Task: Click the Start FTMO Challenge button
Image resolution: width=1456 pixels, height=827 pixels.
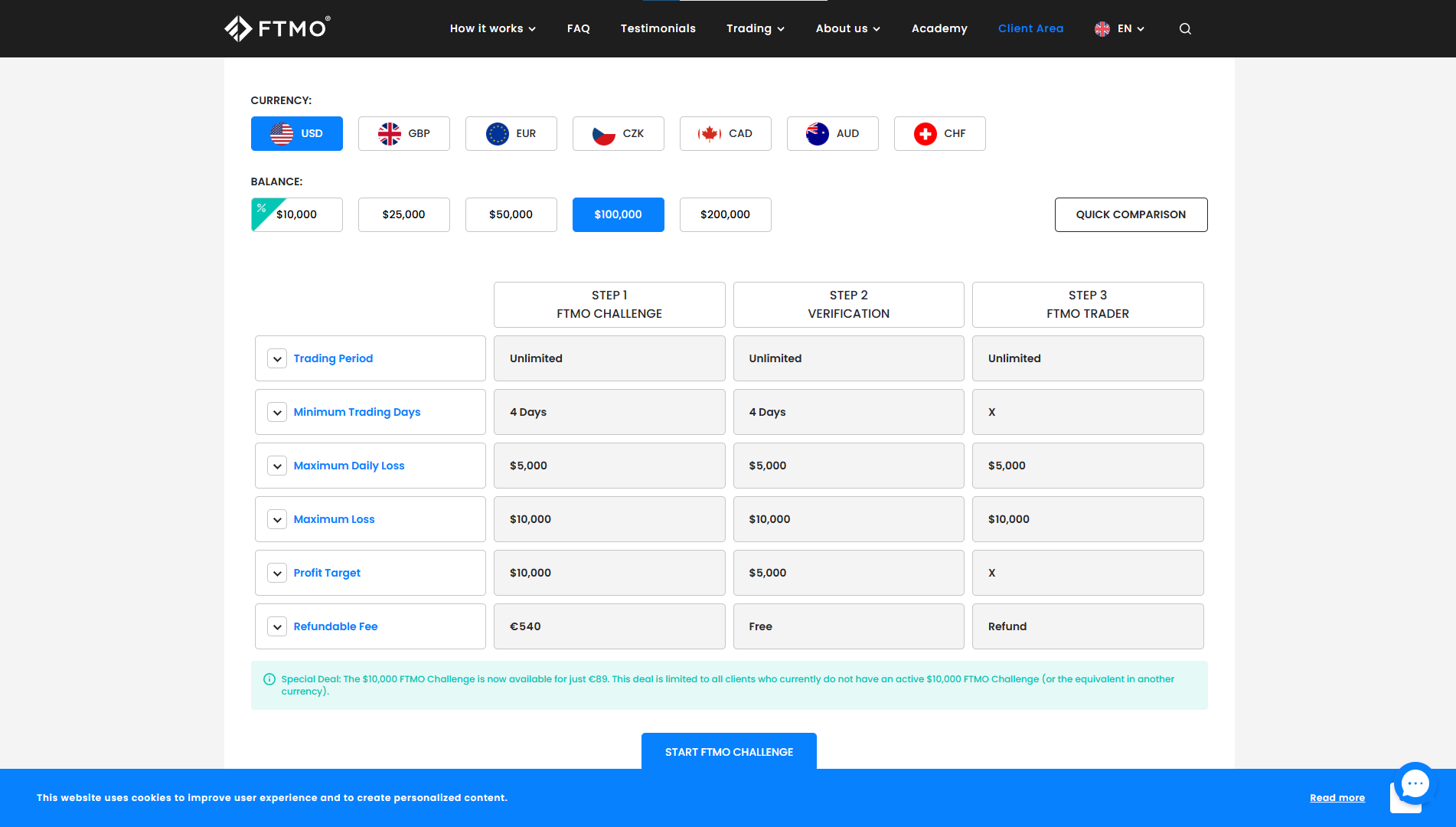Action: [729, 752]
